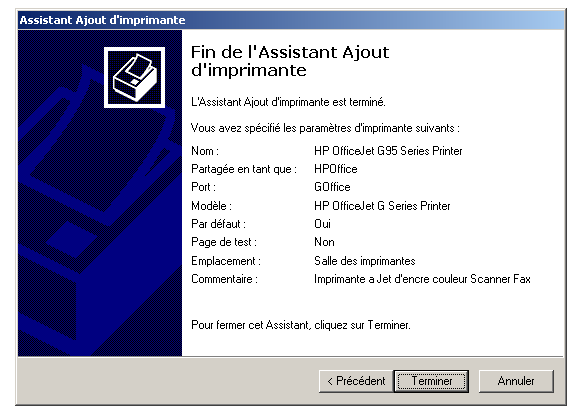
Task: Click the text Pour fermer cet Assistant
Action: [x=250, y=325]
